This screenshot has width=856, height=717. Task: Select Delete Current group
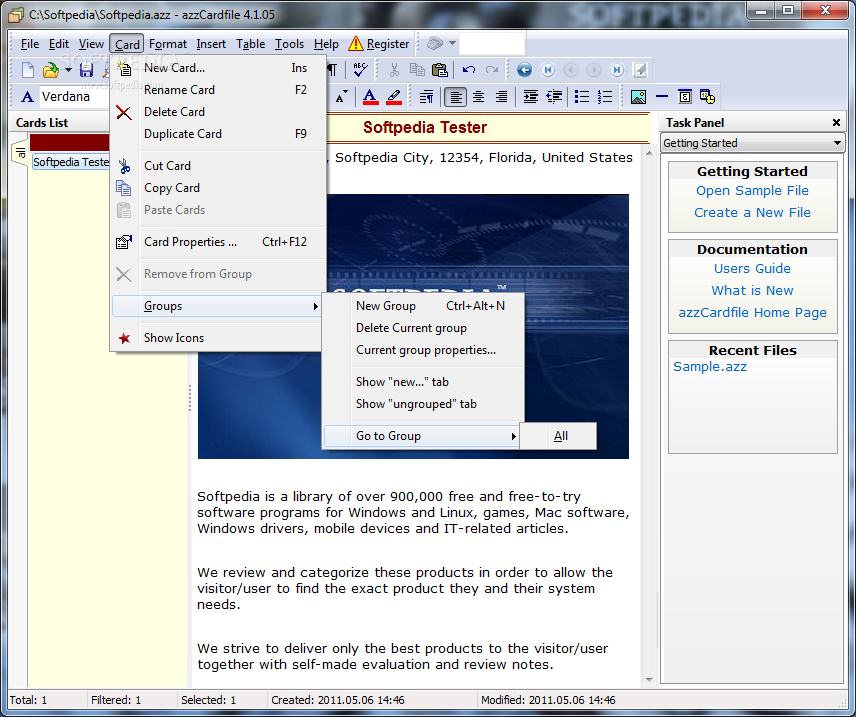click(x=423, y=328)
